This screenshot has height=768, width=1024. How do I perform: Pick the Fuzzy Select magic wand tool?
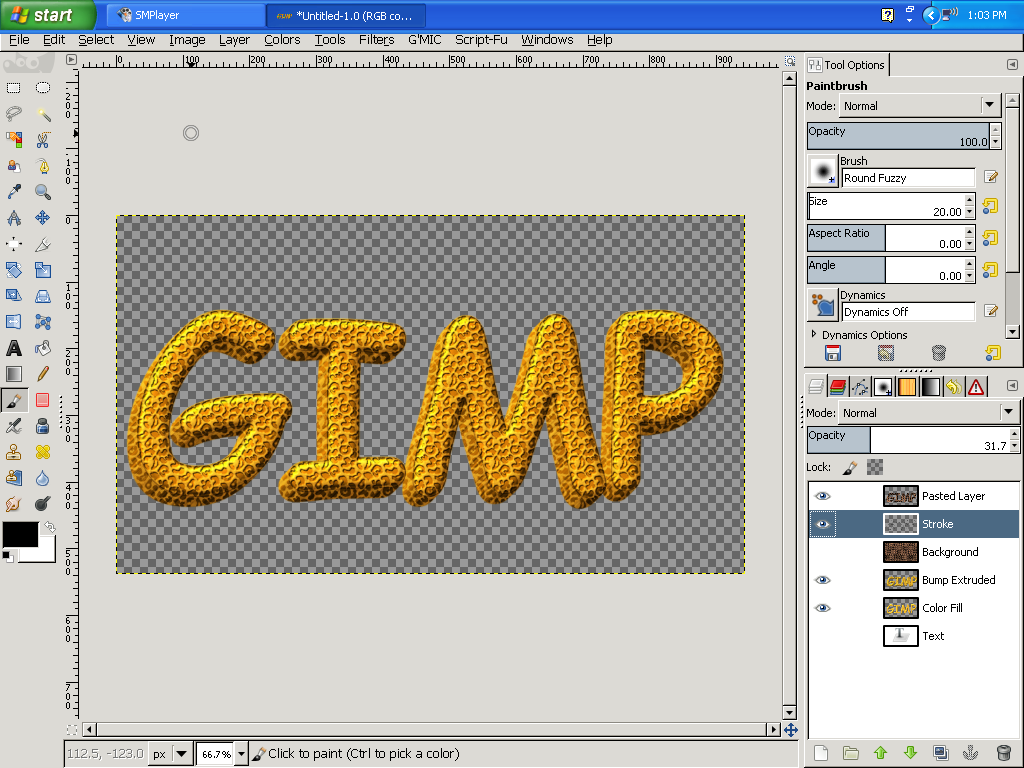(x=43, y=114)
